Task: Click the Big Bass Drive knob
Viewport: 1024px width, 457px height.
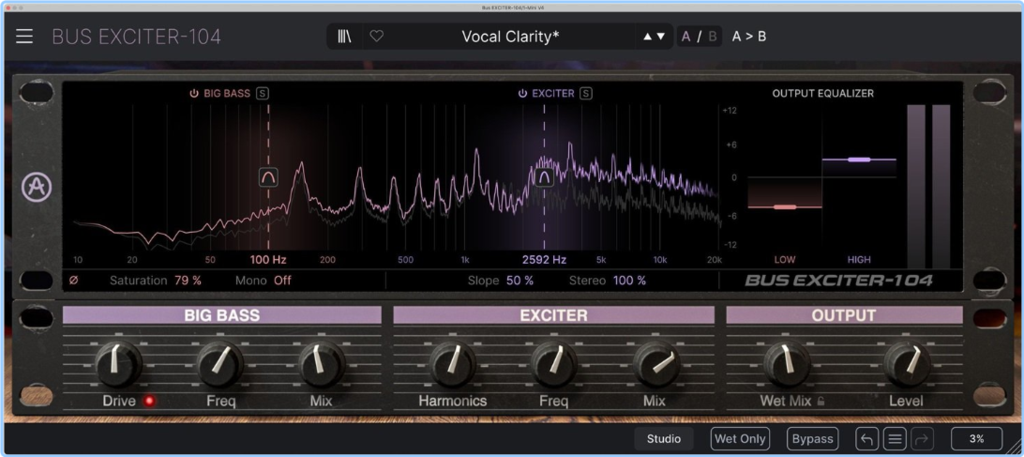Action: tap(118, 364)
